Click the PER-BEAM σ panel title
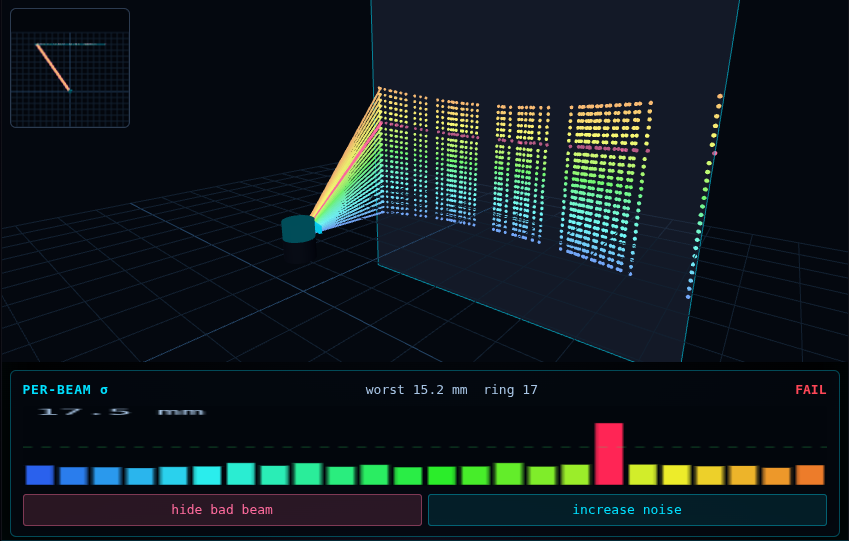 [65, 390]
